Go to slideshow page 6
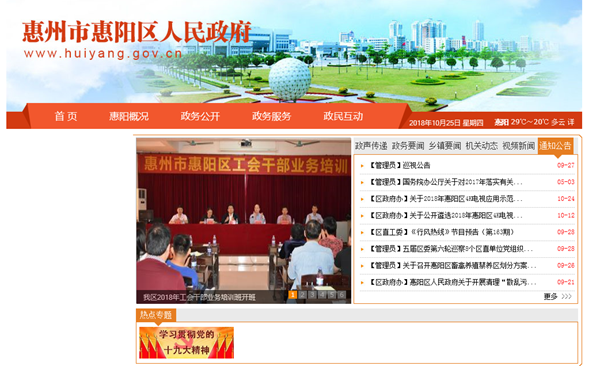Image resolution: width=600 pixels, height=366 pixels. point(342,295)
